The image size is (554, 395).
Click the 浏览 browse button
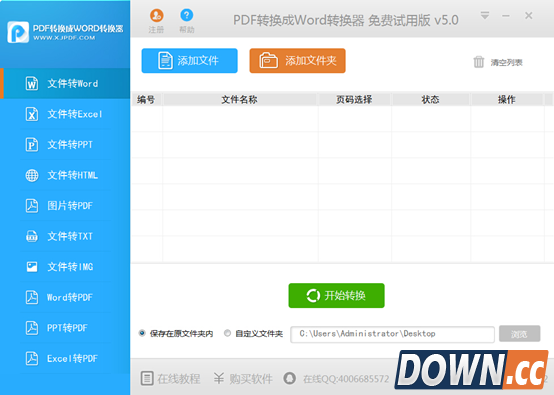519,334
